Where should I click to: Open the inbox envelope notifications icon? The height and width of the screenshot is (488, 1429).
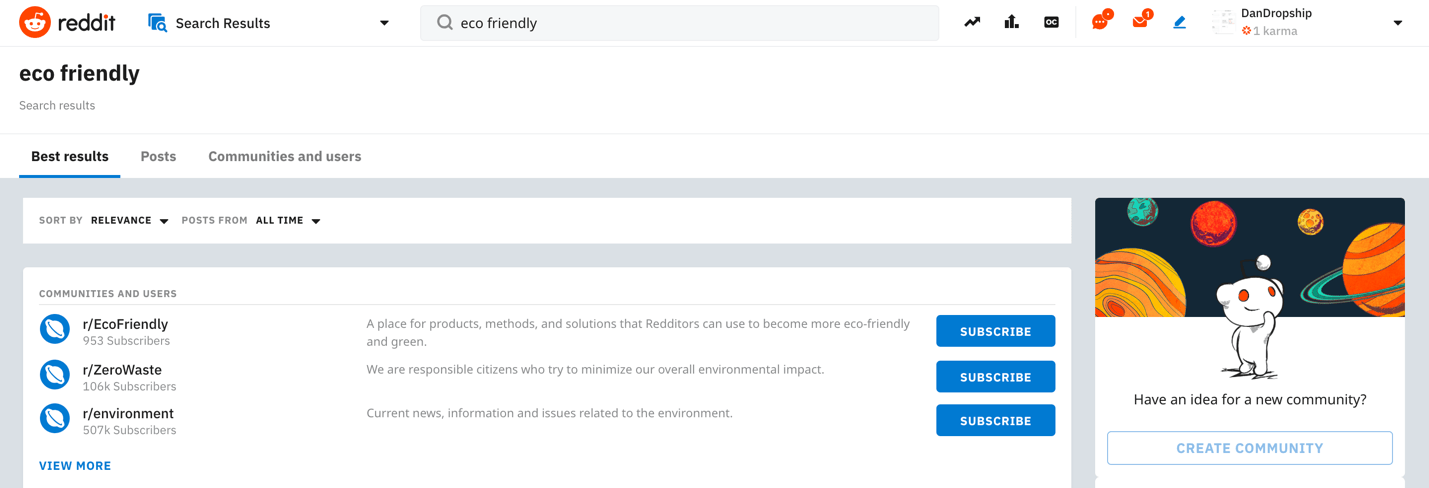[1140, 22]
